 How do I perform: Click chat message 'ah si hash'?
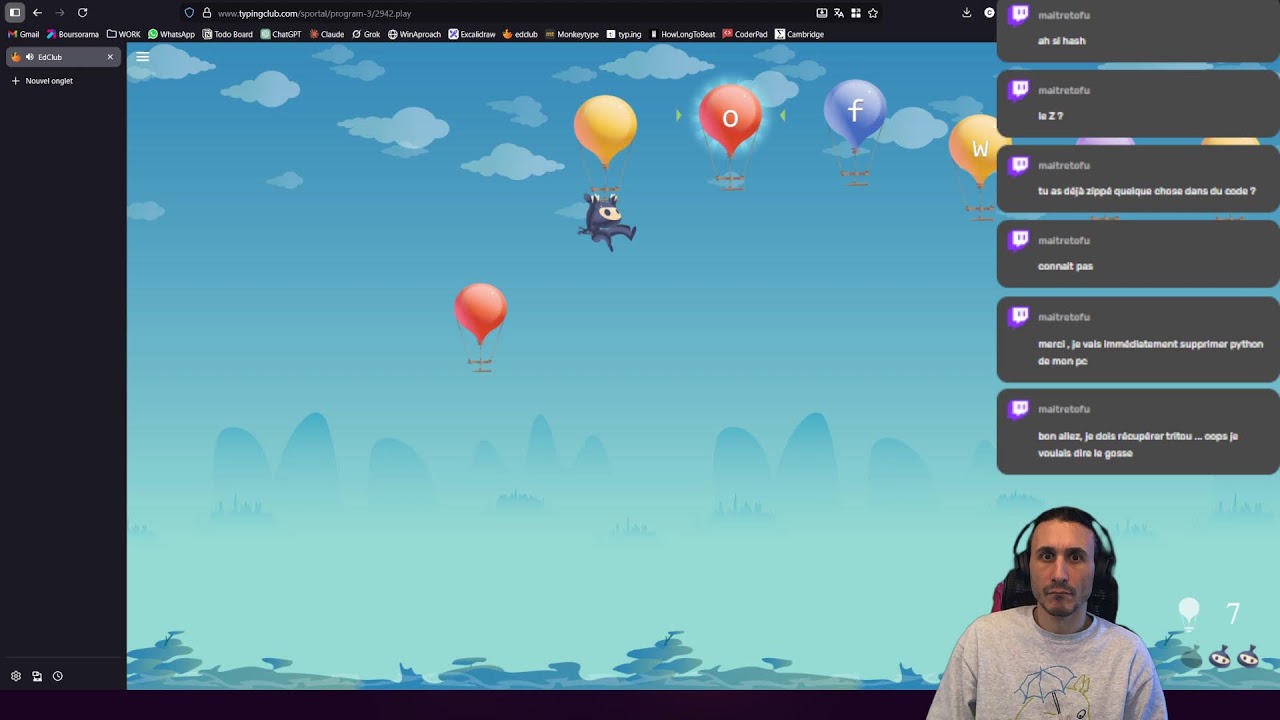(1062, 41)
